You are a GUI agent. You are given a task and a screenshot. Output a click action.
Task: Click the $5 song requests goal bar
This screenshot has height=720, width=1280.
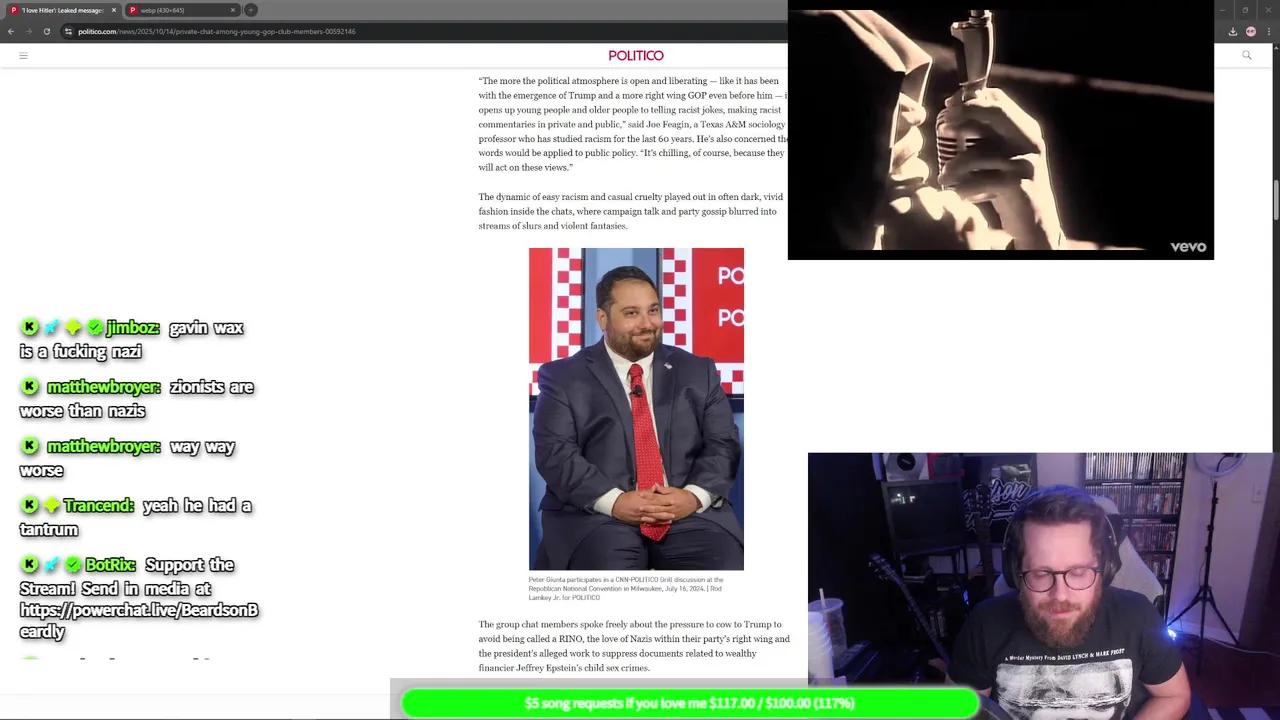click(x=689, y=703)
